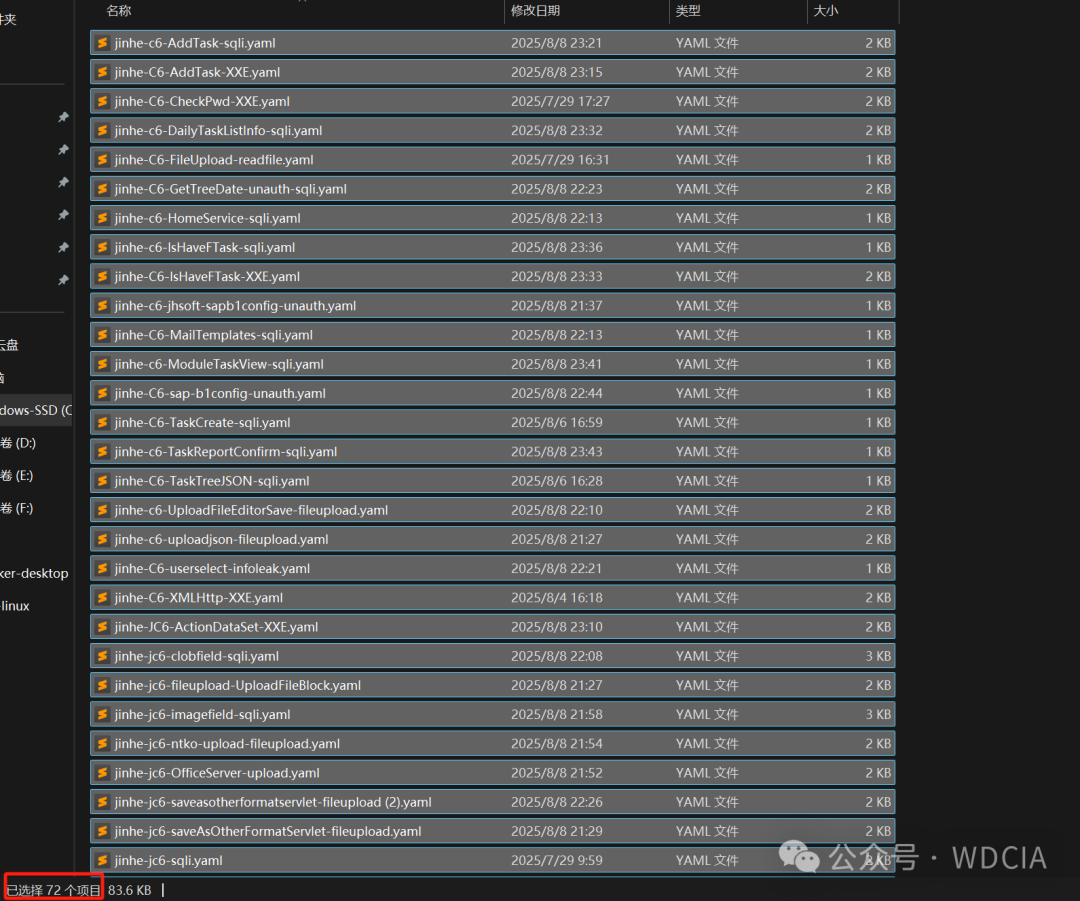Click the file icon of jinhe-C6-MailTemplates-sqli.yaml
Image resolution: width=1080 pixels, height=901 pixels.
pyautogui.click(x=102, y=335)
